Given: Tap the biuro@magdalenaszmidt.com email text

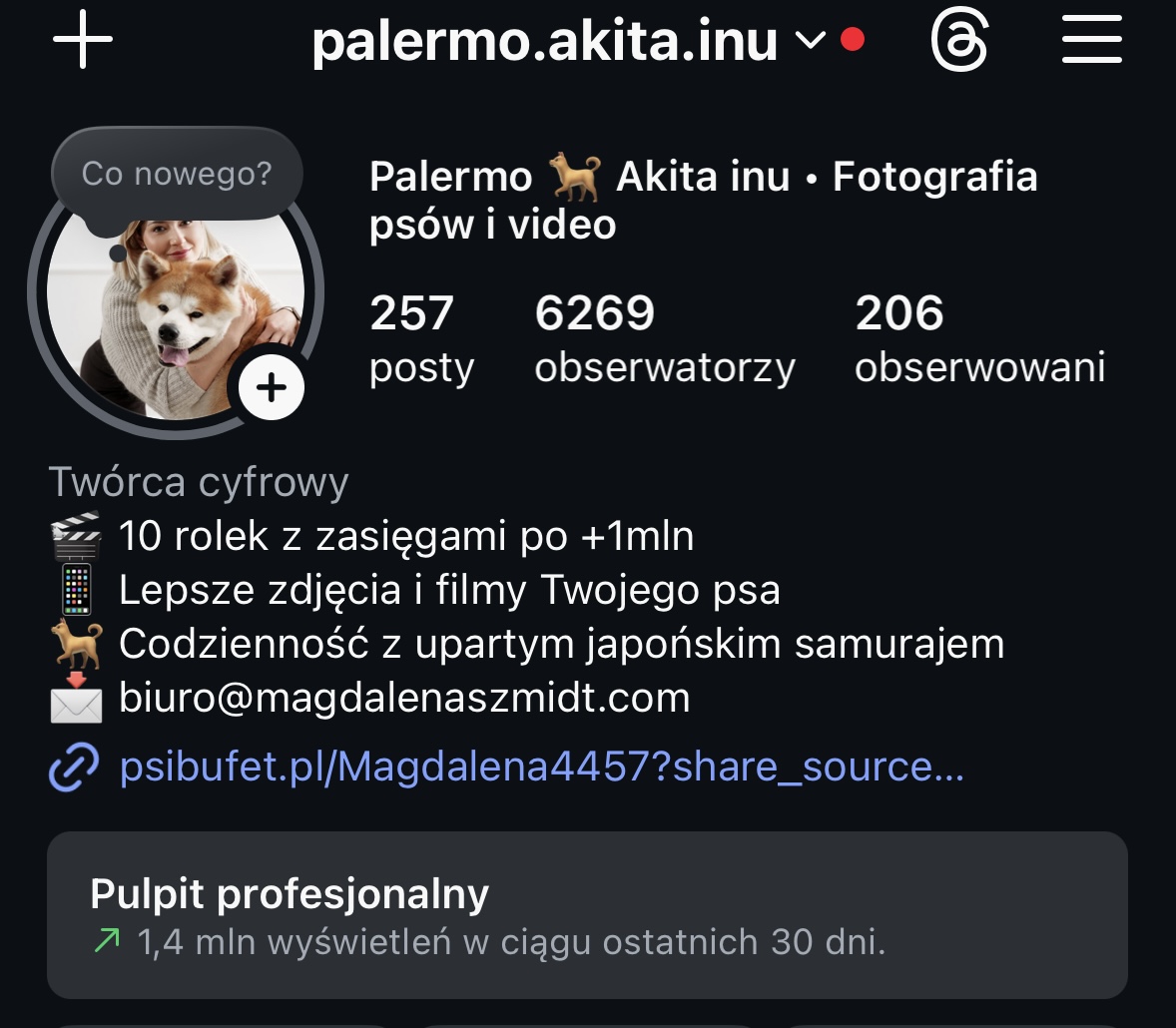Looking at the screenshot, I should [x=404, y=698].
